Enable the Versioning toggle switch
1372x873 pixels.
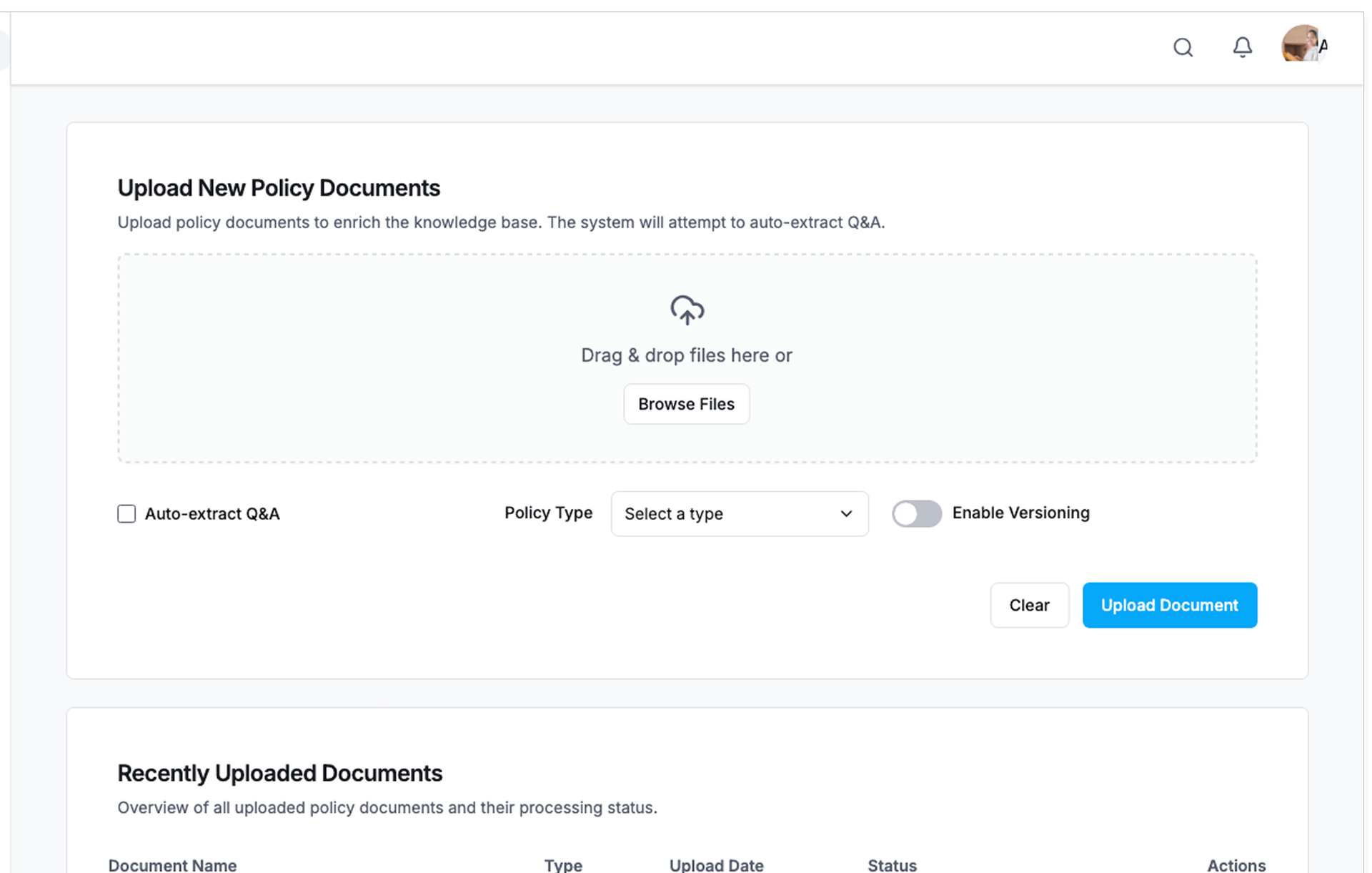916,513
